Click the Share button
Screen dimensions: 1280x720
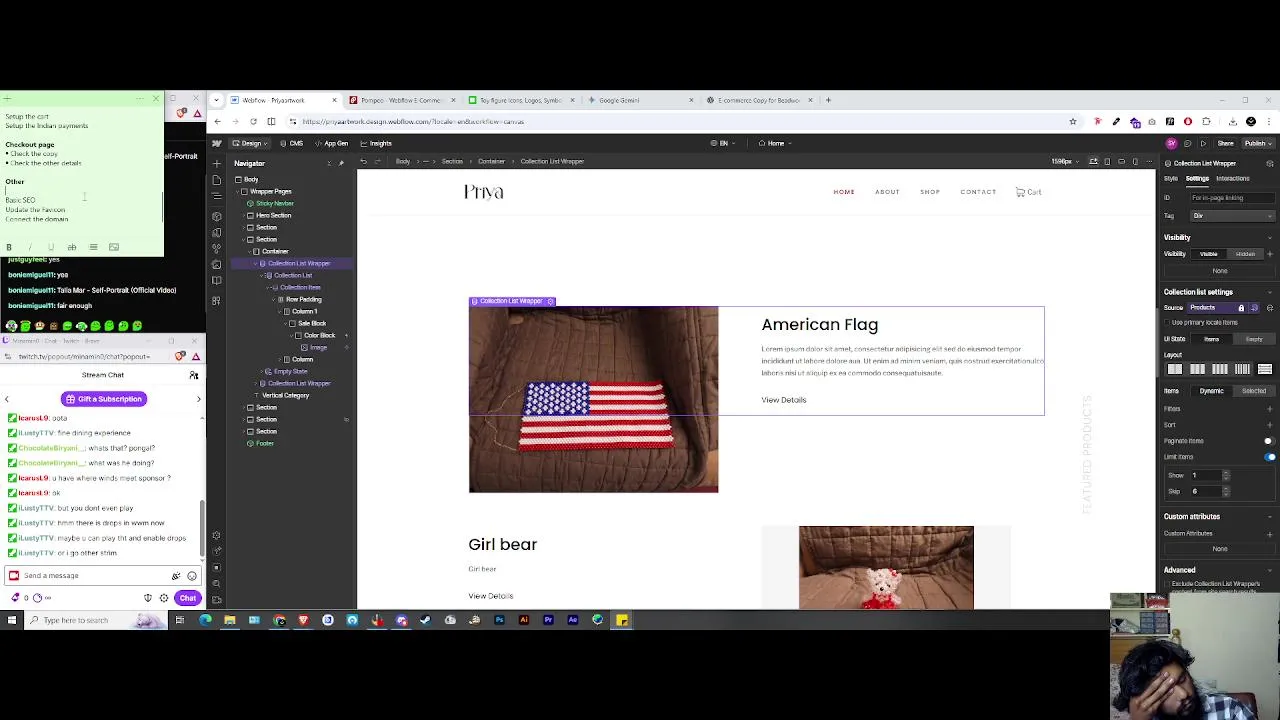point(1225,143)
